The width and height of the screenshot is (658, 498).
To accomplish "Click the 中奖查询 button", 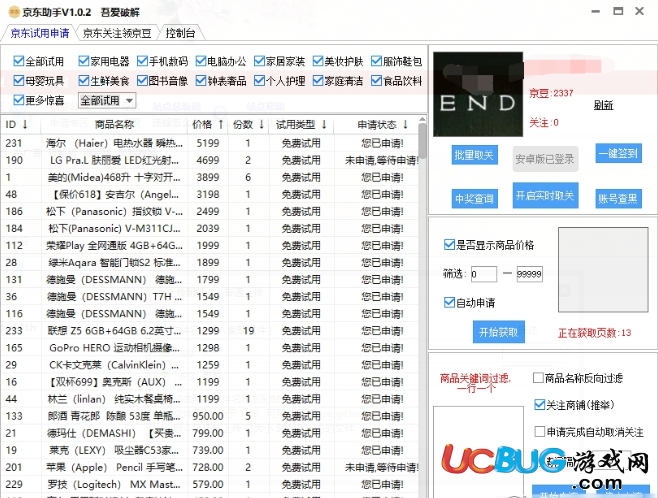I will pyautogui.click(x=475, y=199).
